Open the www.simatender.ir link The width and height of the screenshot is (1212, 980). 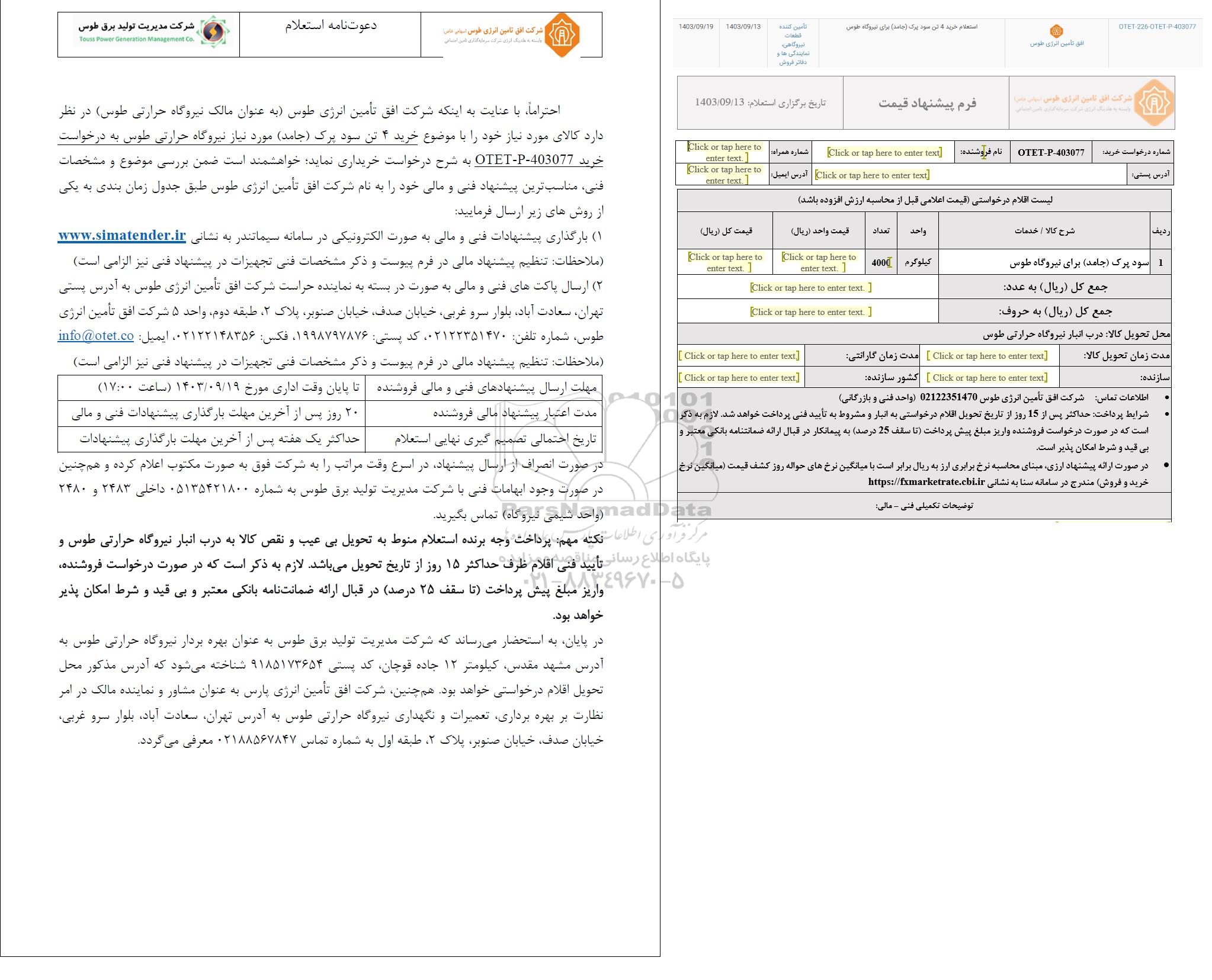click(122, 235)
